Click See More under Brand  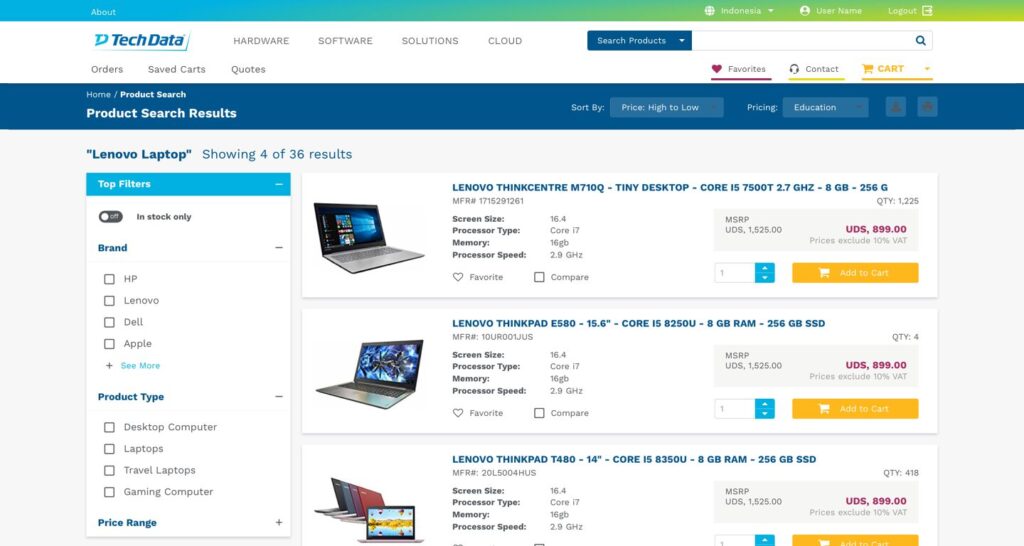140,366
